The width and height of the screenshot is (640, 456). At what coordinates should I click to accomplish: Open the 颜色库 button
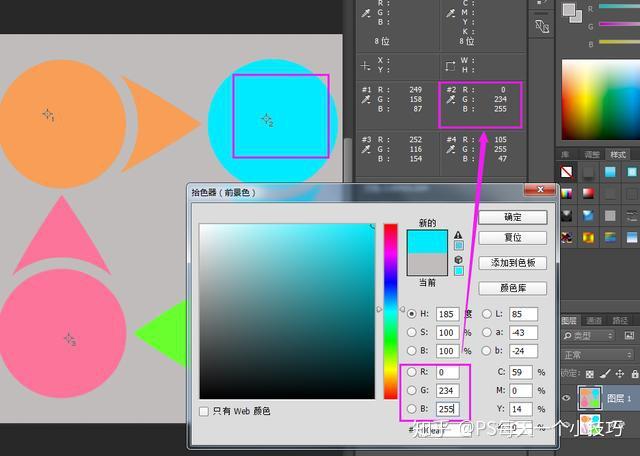coord(513,288)
